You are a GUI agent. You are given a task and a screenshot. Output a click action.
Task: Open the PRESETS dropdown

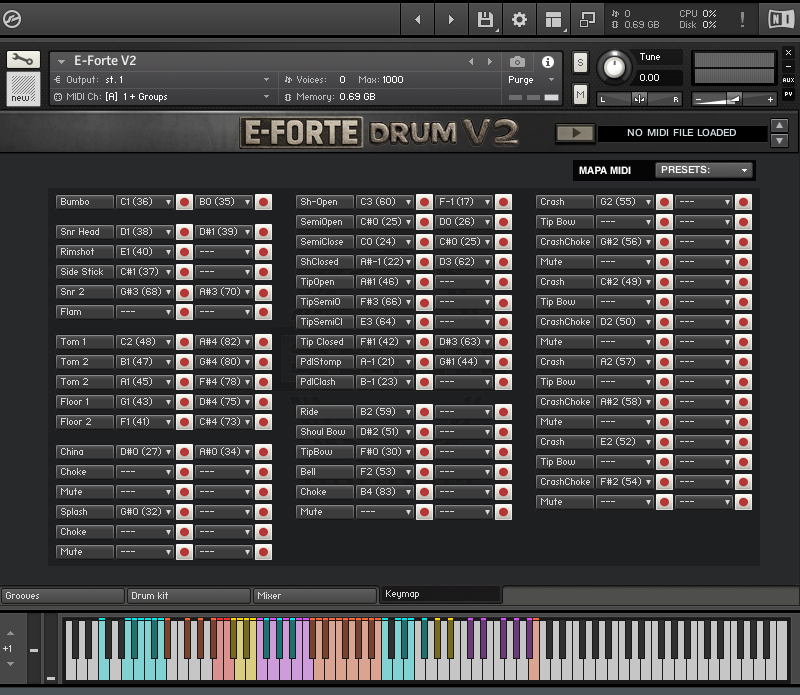[704, 170]
